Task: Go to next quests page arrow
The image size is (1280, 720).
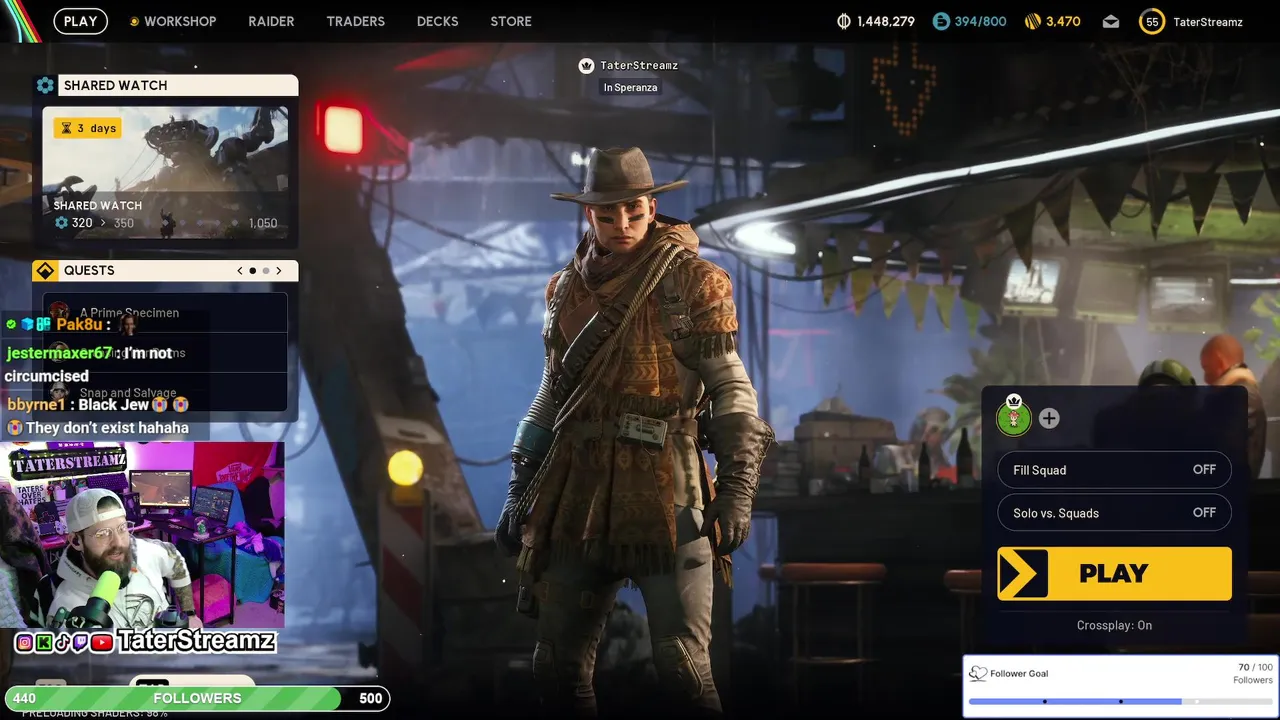Action: pos(279,270)
